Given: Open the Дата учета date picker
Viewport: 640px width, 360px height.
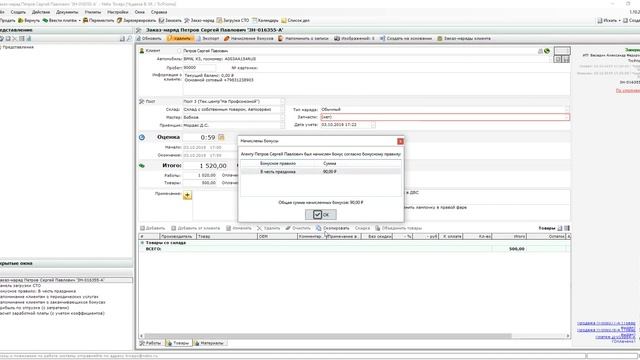Looking at the screenshot, I should (x=373, y=125).
